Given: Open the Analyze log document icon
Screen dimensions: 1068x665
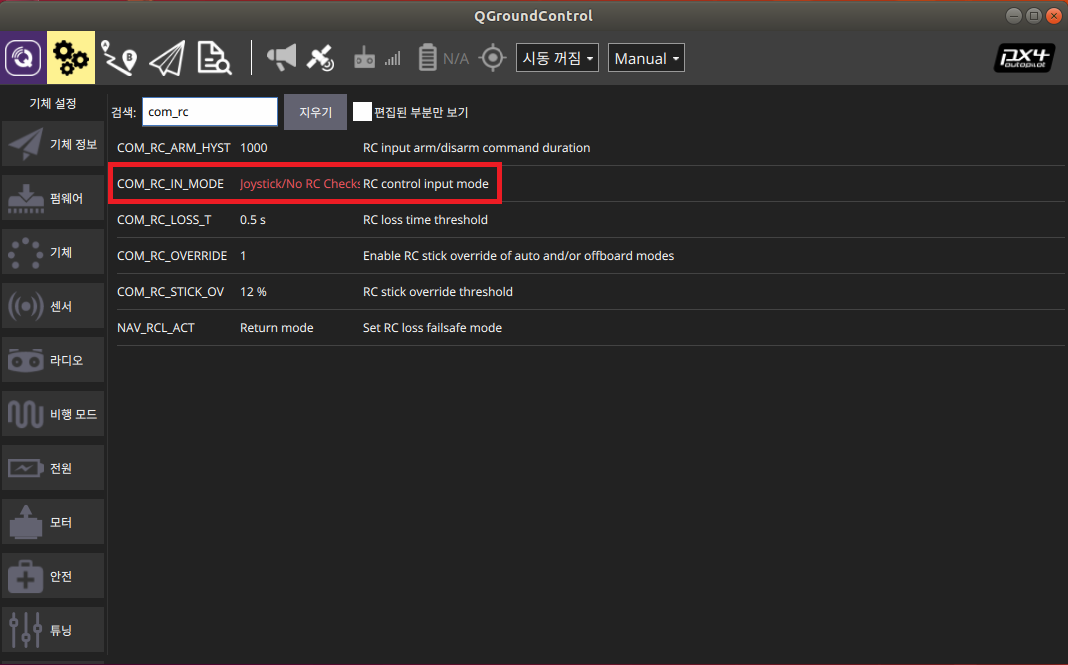Looking at the screenshot, I should [x=214, y=58].
